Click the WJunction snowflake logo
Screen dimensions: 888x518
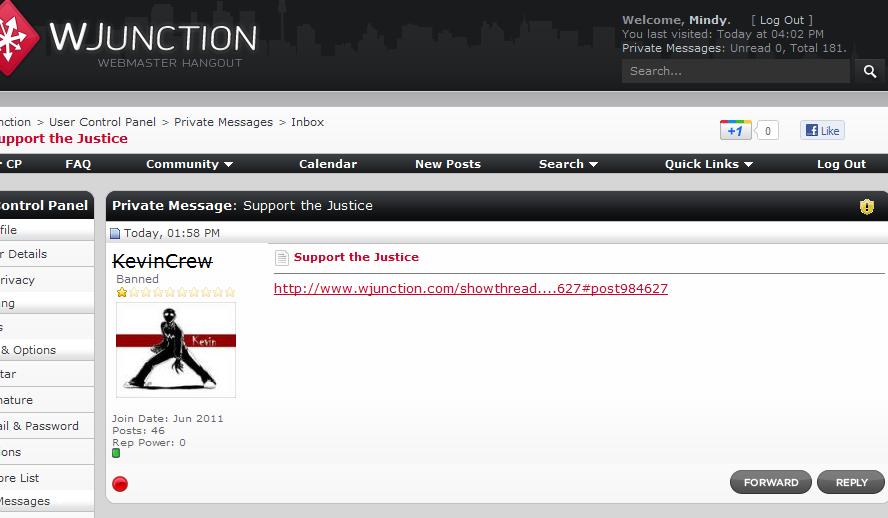[x=14, y=37]
